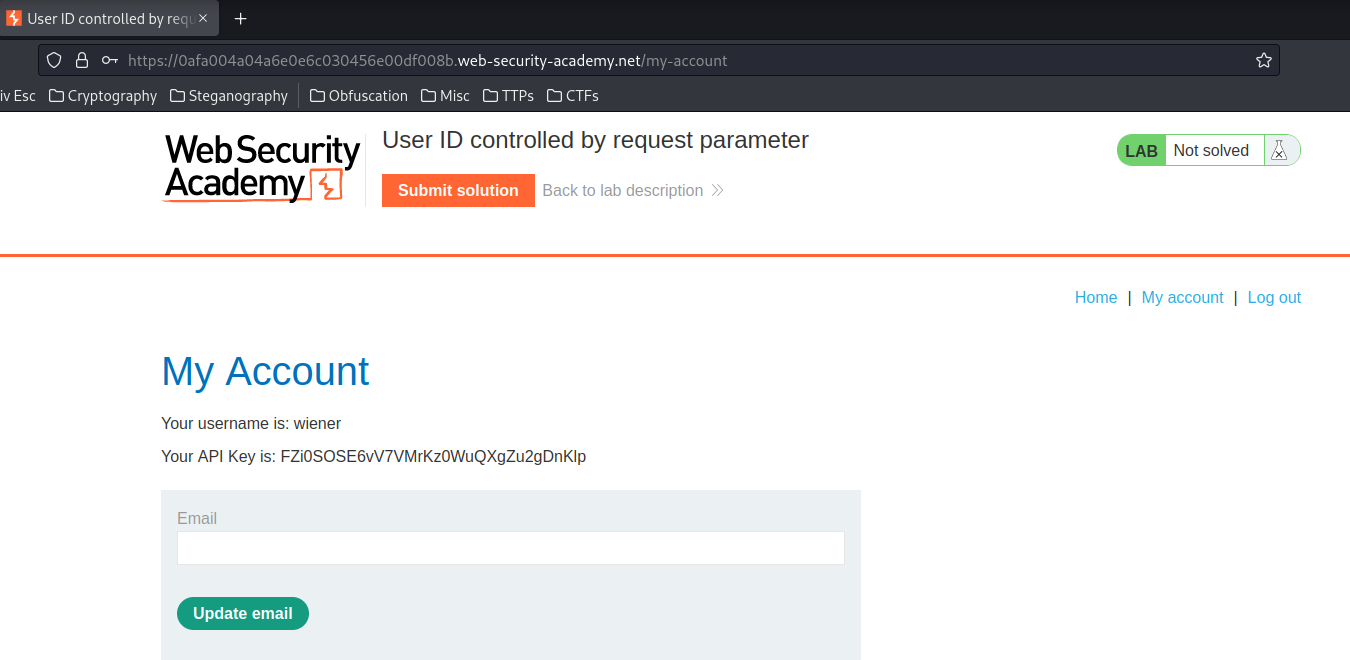The width and height of the screenshot is (1350, 660).
Task: Click the 'Your username is: wiener' text
Action: (251, 424)
